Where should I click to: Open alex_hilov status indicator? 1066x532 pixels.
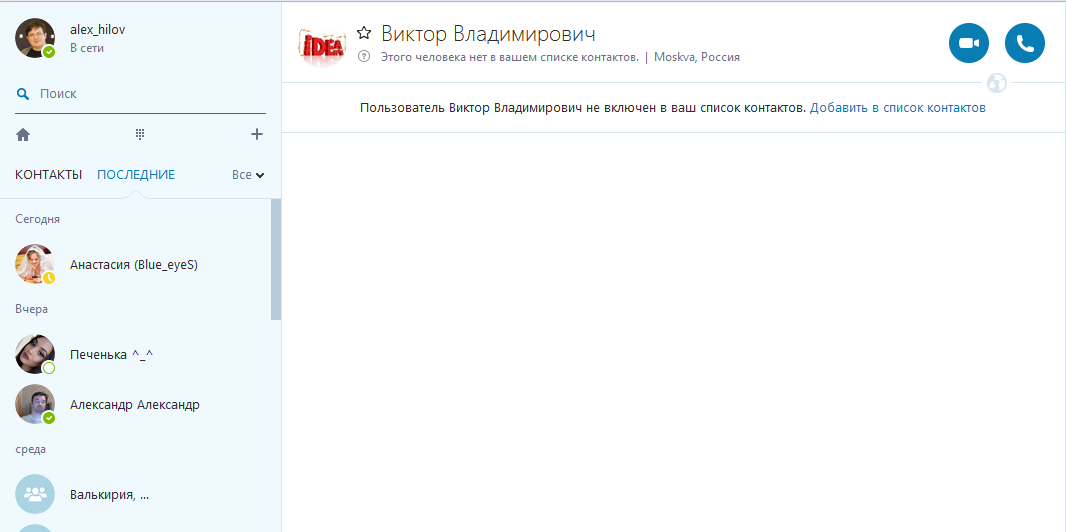pyautogui.click(x=49, y=51)
